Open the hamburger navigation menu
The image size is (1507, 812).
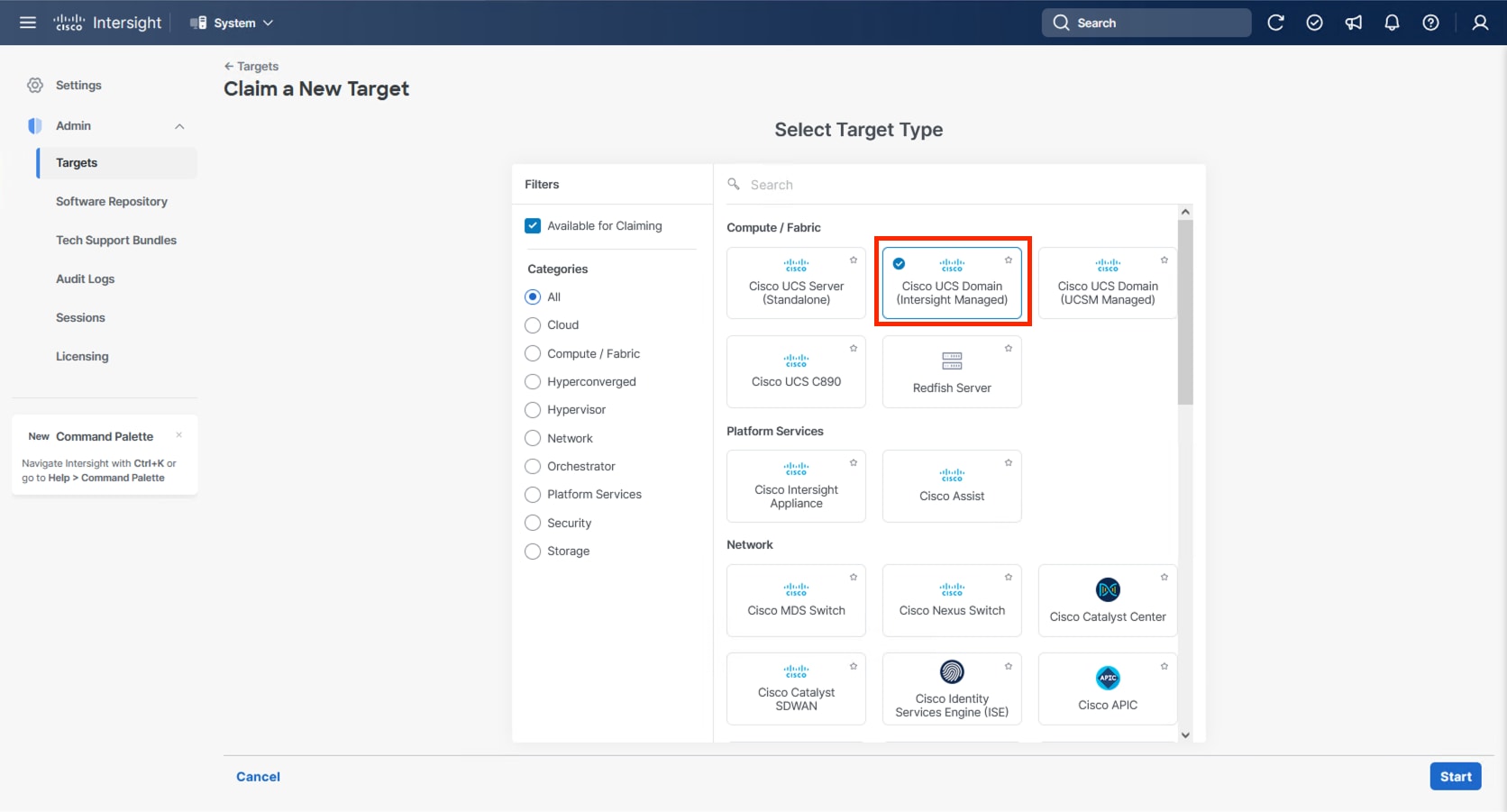[28, 23]
